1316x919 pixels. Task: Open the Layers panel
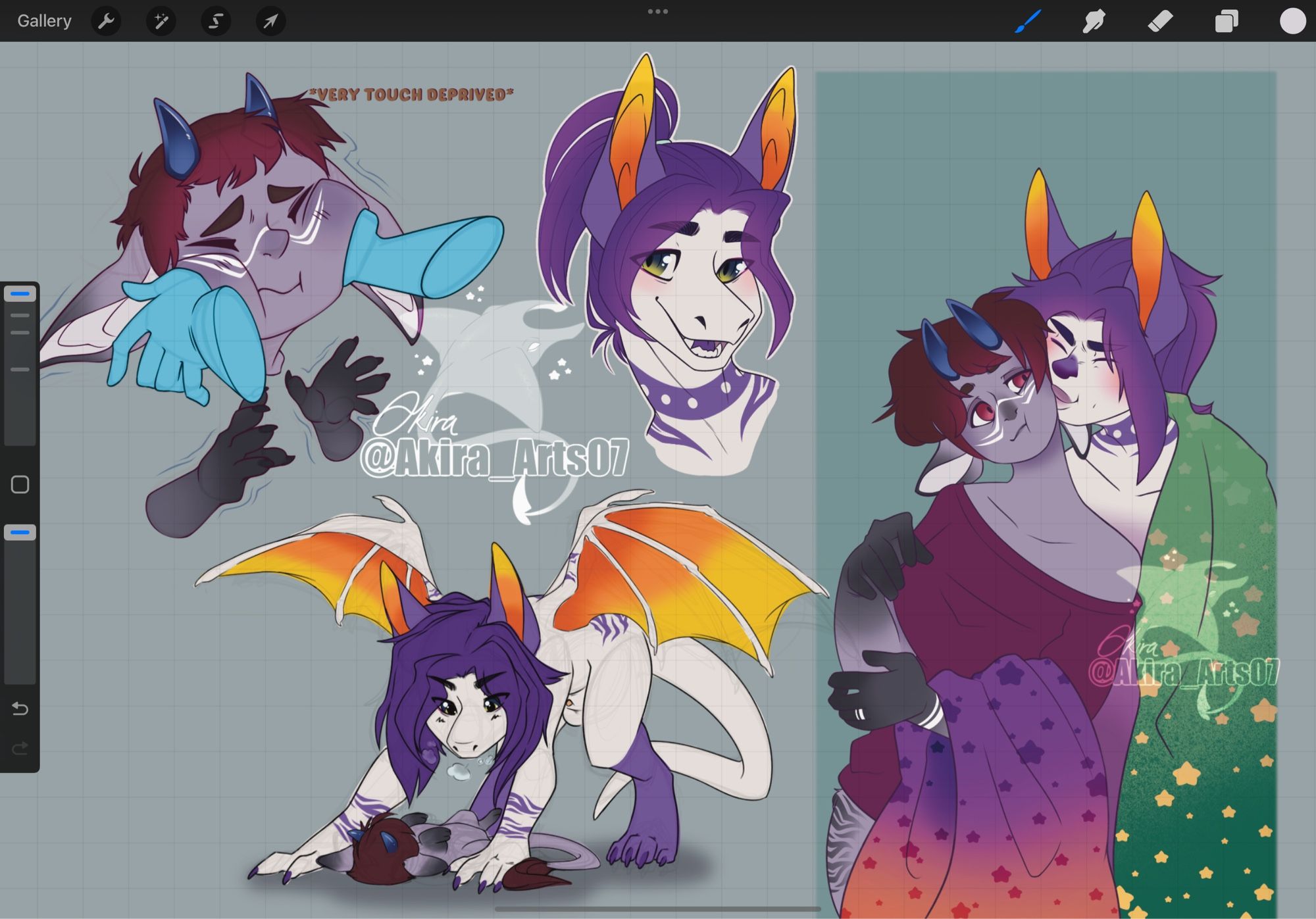point(1227,21)
